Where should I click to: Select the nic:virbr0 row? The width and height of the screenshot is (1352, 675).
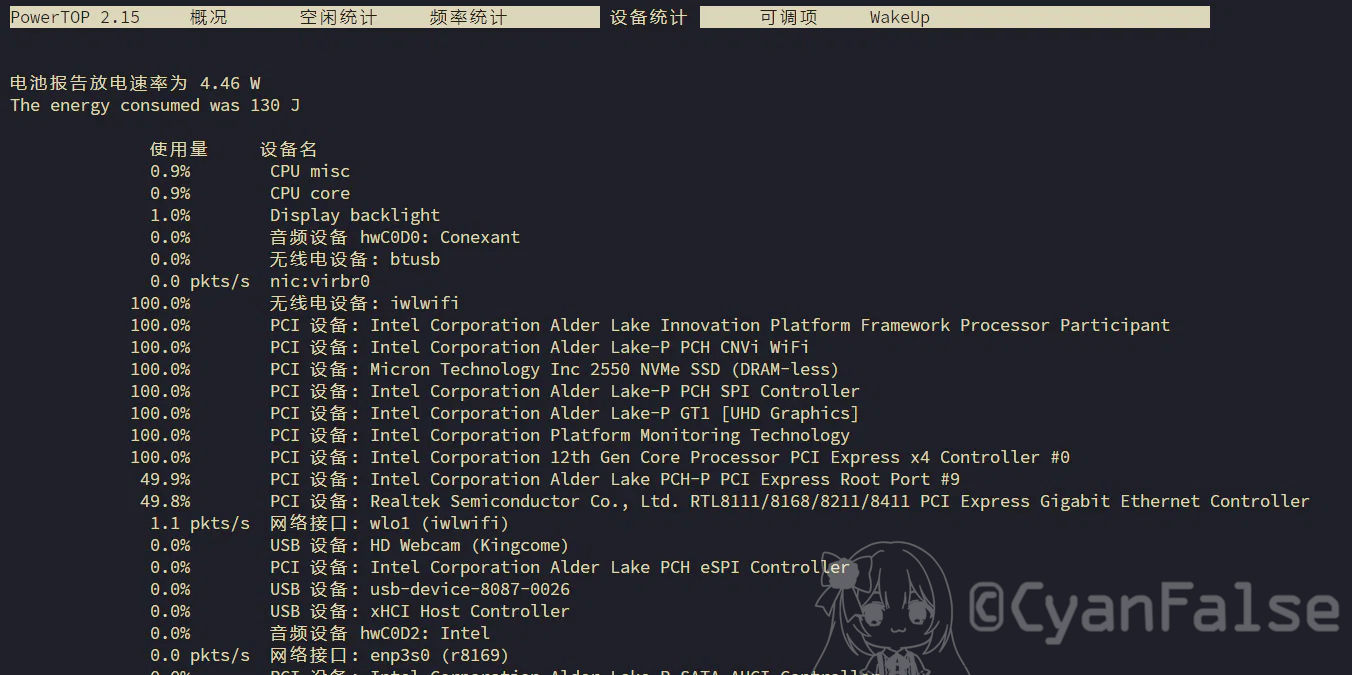pos(320,281)
